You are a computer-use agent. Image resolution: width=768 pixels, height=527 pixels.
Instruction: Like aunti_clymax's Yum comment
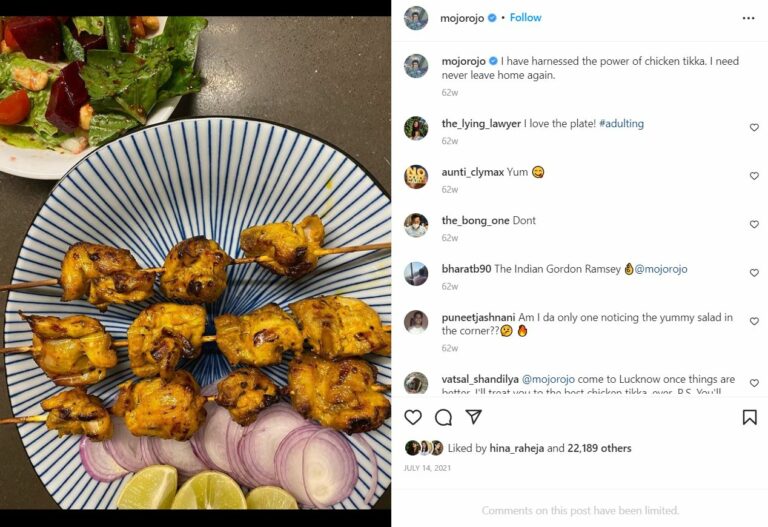point(754,176)
